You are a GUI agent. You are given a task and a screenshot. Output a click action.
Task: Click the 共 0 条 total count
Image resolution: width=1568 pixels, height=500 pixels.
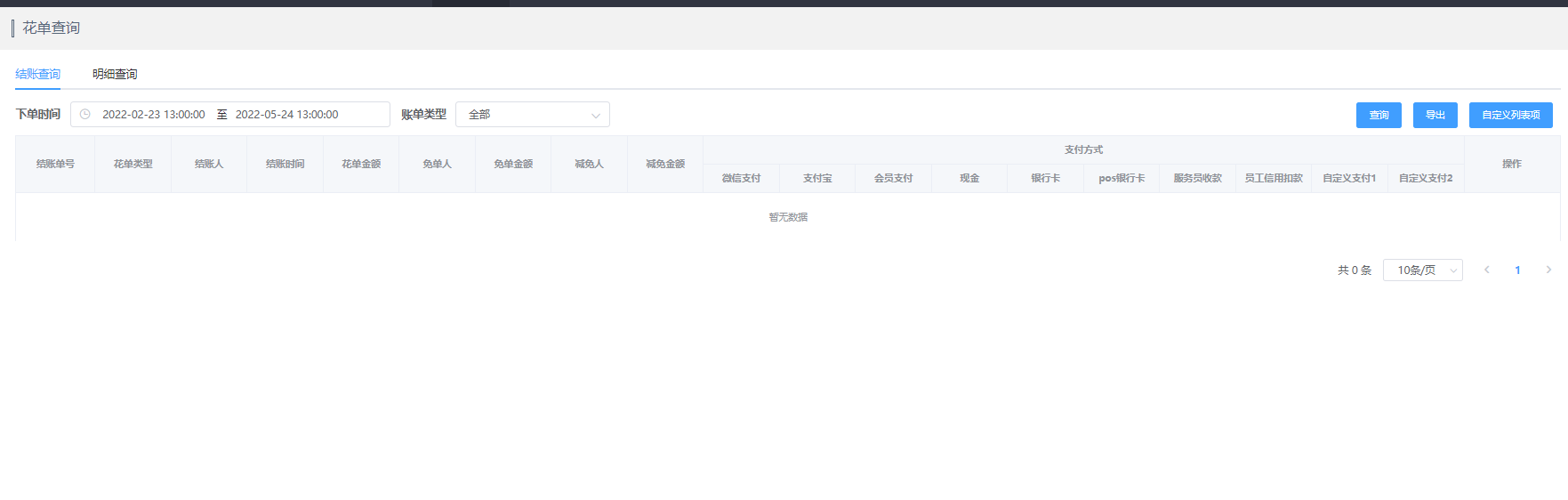1355,270
